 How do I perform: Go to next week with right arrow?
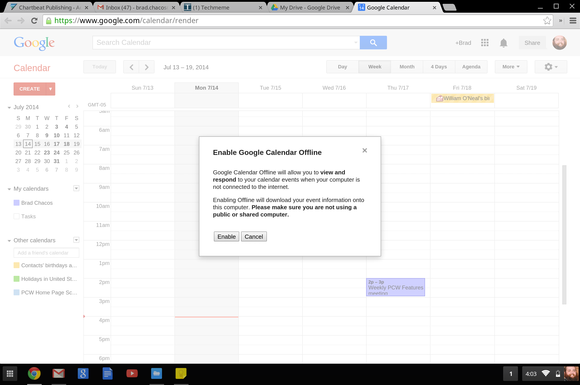[146, 67]
